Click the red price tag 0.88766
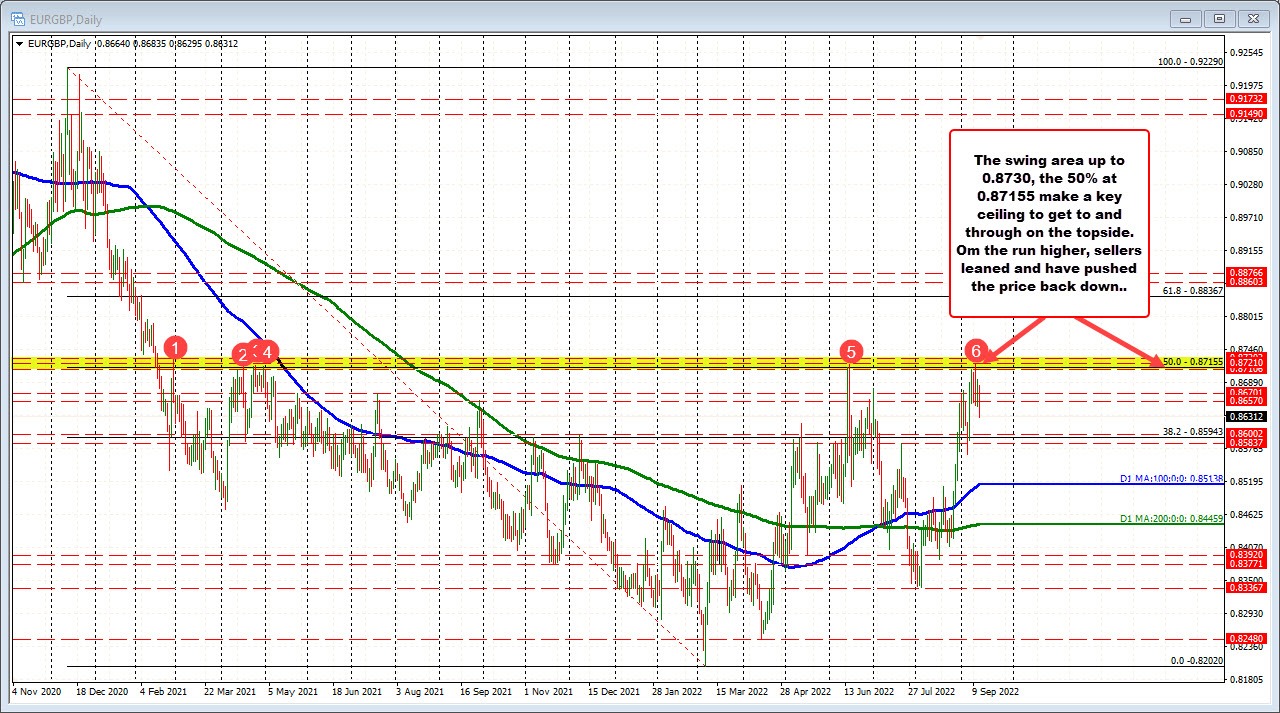 click(1247, 272)
